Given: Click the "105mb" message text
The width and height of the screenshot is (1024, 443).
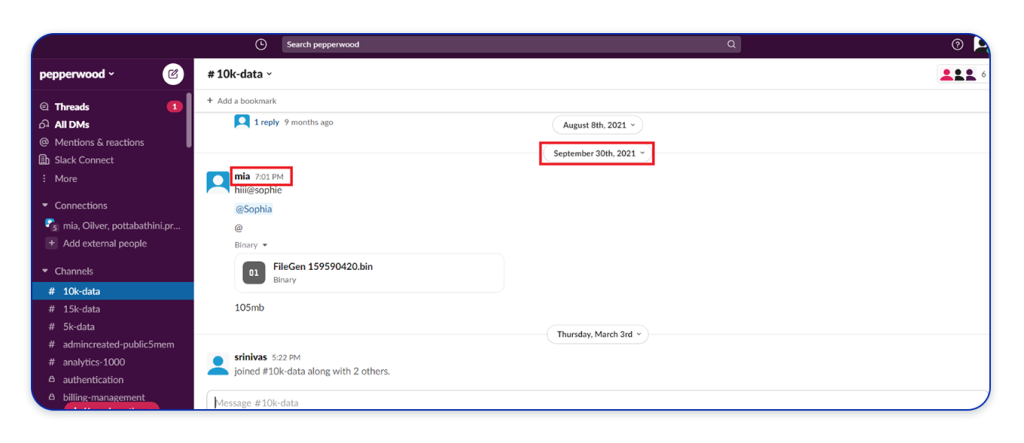Looking at the screenshot, I should (x=249, y=307).
